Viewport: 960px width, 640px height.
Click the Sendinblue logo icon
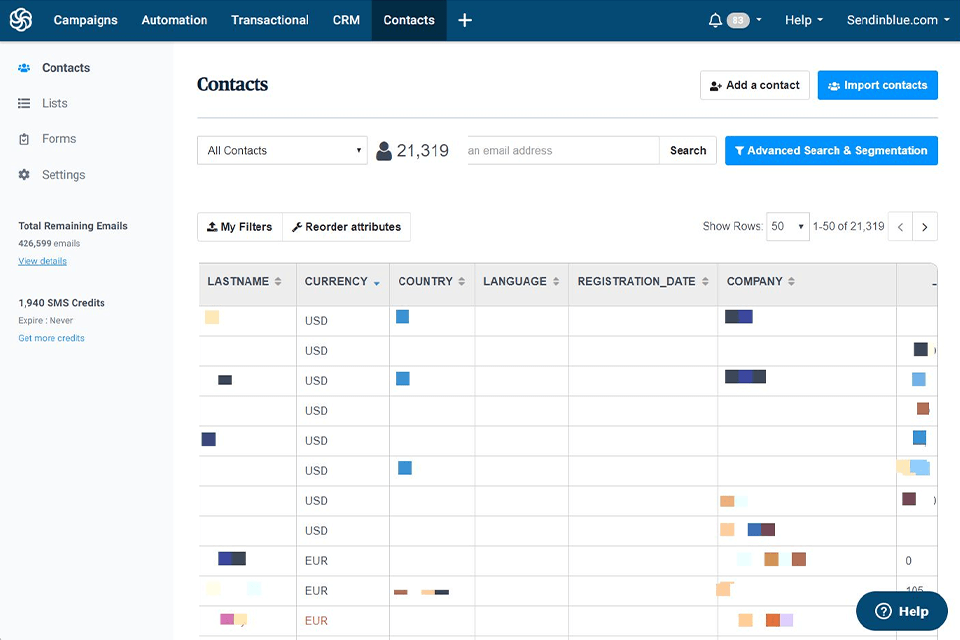[21, 20]
